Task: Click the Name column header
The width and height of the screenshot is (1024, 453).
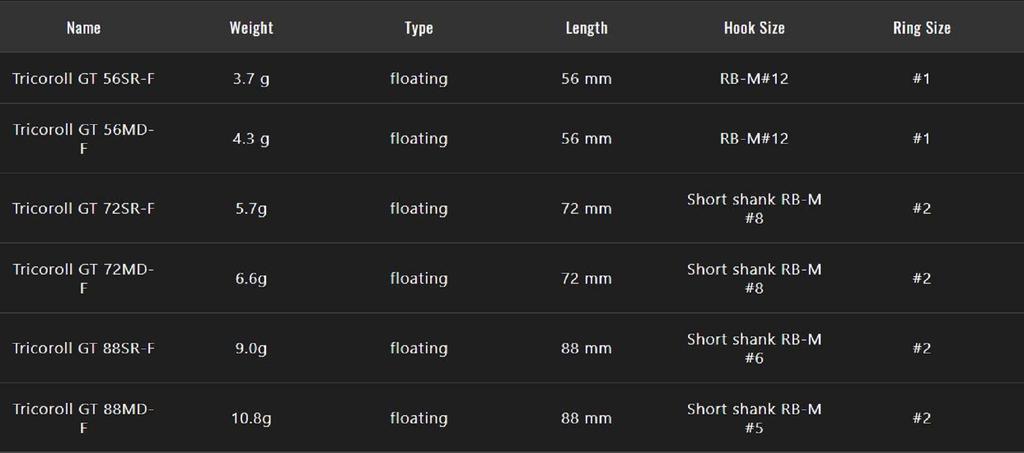Action: click(x=84, y=28)
